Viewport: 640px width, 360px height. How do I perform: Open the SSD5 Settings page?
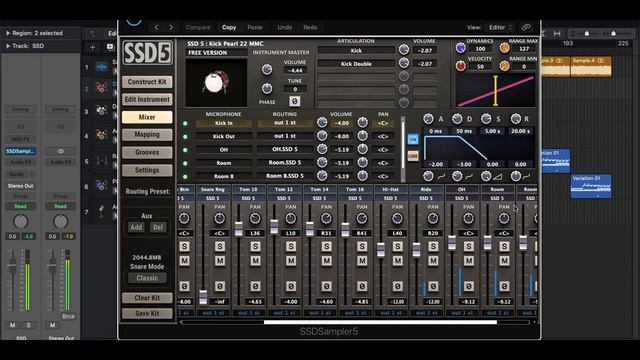(147, 170)
